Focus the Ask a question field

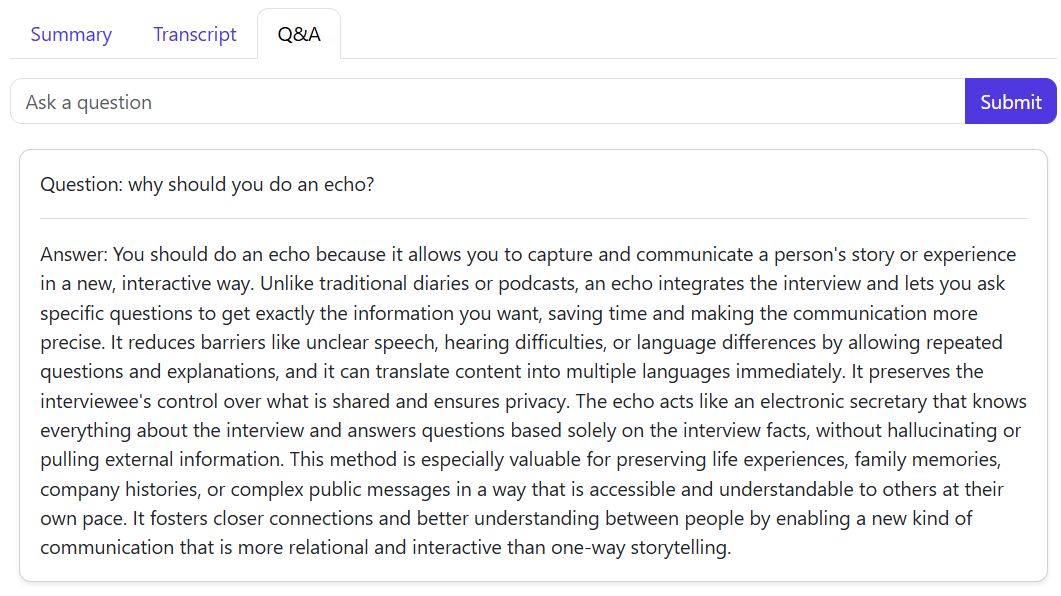487,102
